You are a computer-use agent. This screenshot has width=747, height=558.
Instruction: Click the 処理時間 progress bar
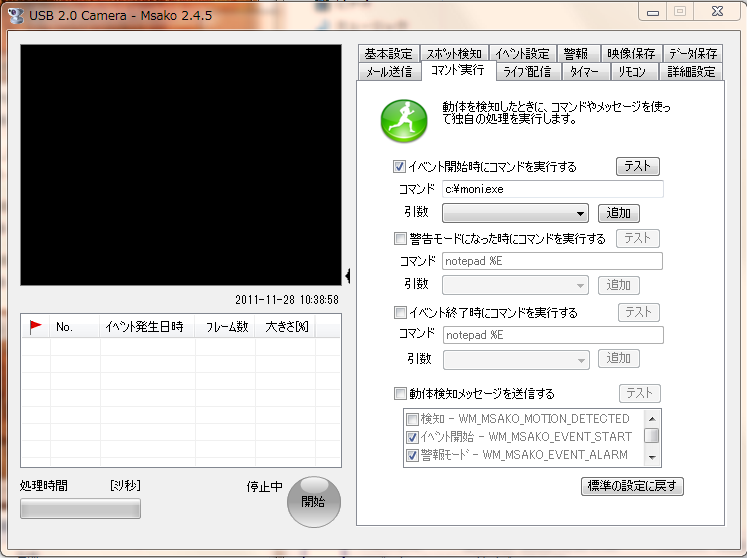[80, 508]
